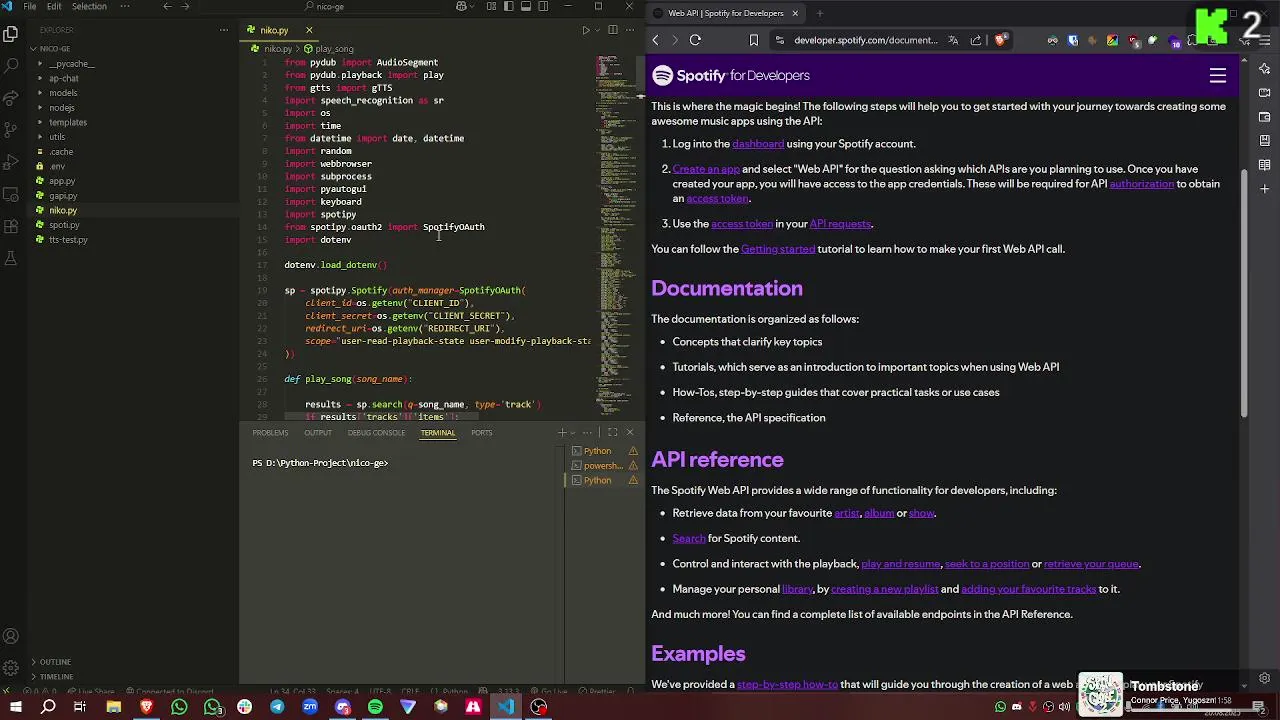Expand the OUTLINE section in Explorer
This screenshot has width=1280, height=720.
55,662
